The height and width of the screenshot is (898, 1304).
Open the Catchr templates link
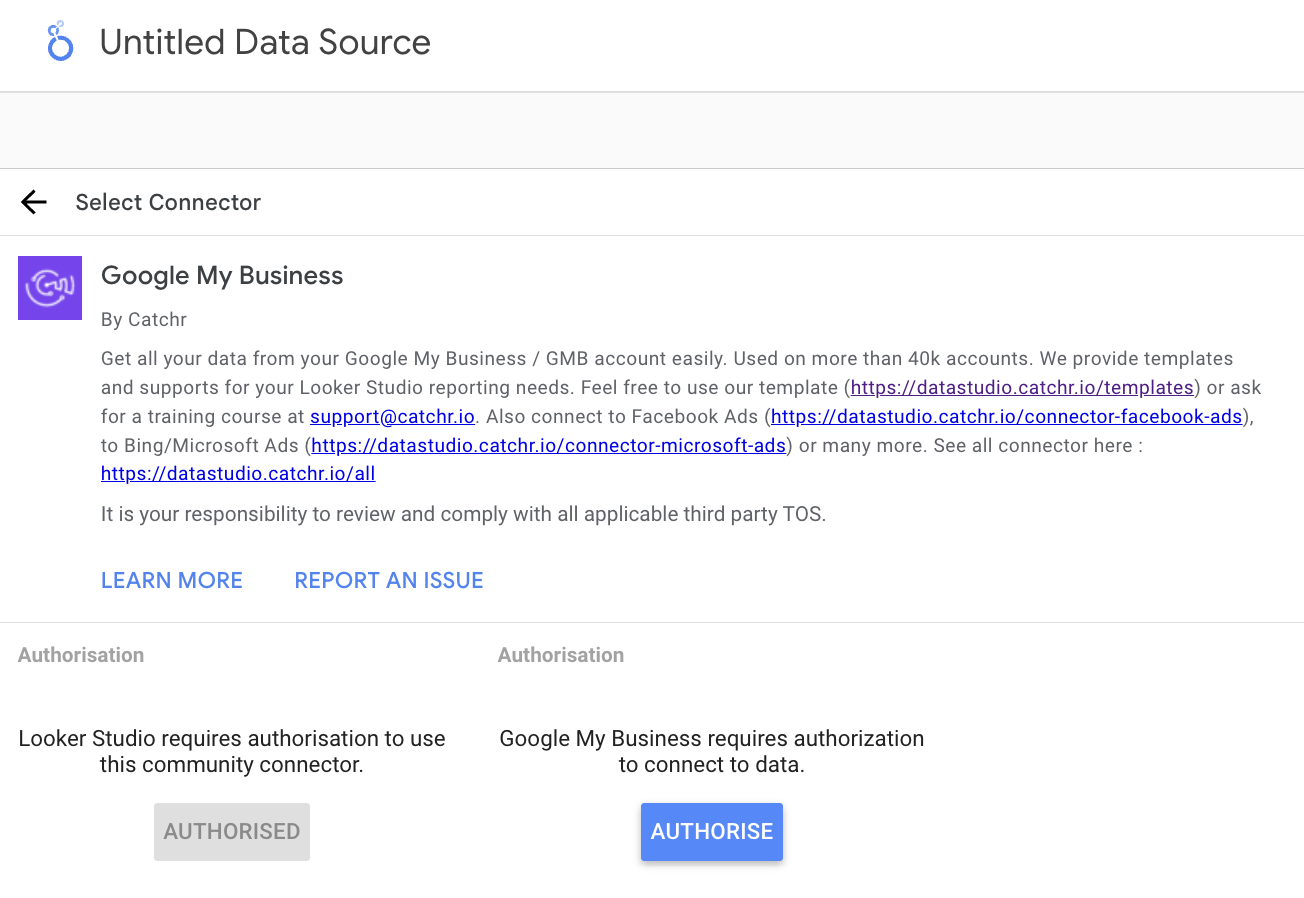(x=1020, y=387)
